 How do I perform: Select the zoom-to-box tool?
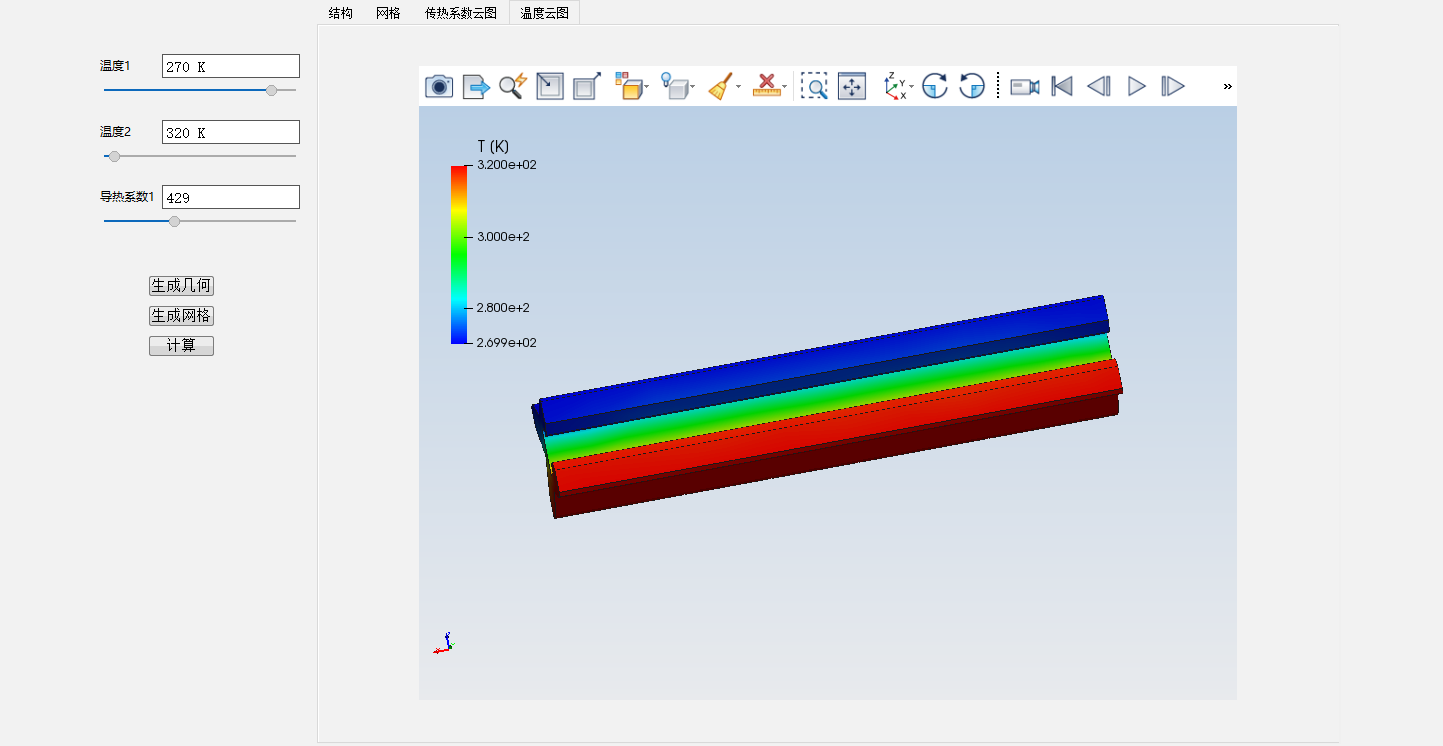pos(815,86)
